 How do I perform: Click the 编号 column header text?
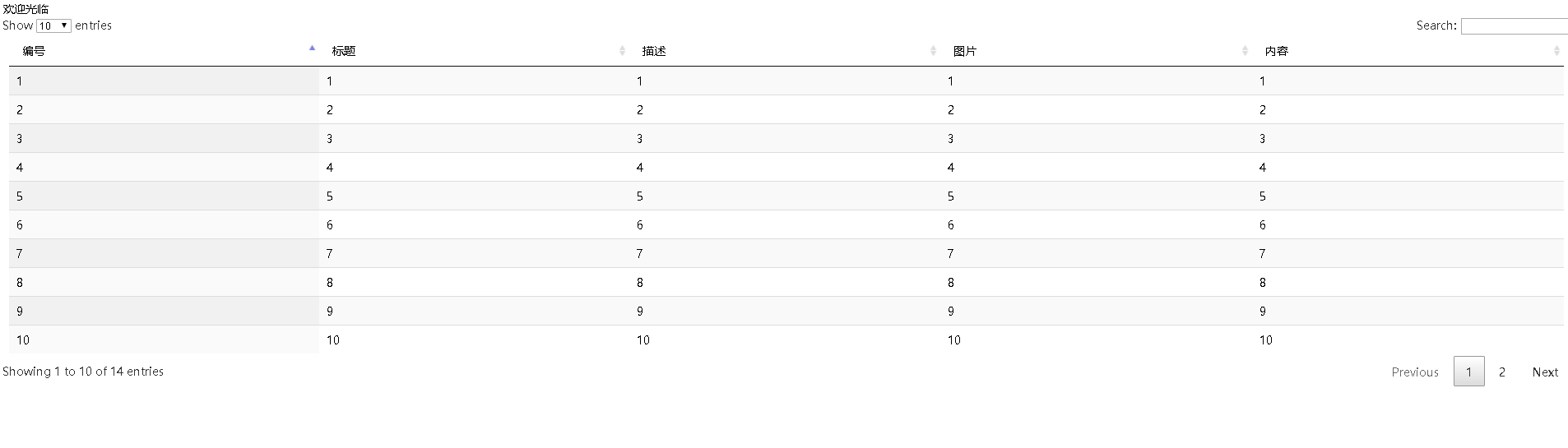(34, 51)
